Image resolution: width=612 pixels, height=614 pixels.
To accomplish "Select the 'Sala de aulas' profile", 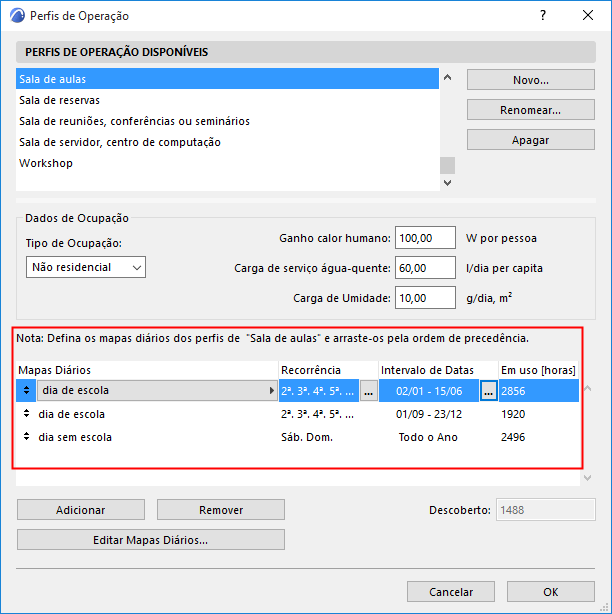I will 227,79.
